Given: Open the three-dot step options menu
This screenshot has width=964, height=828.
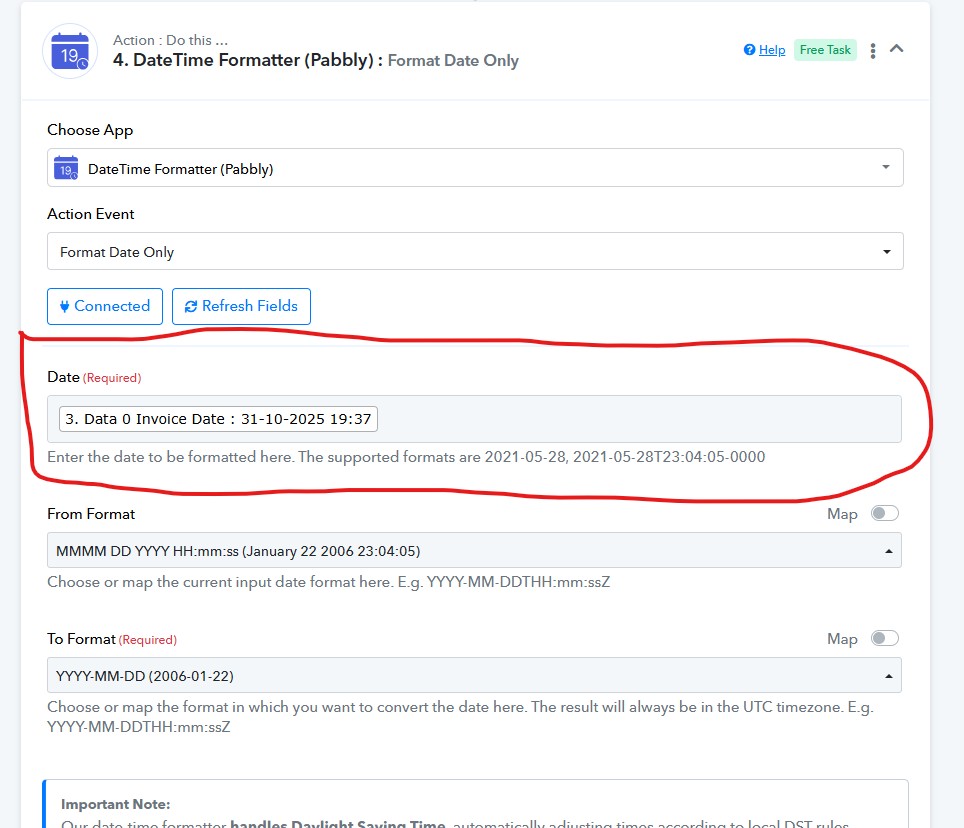Looking at the screenshot, I should (x=873, y=50).
